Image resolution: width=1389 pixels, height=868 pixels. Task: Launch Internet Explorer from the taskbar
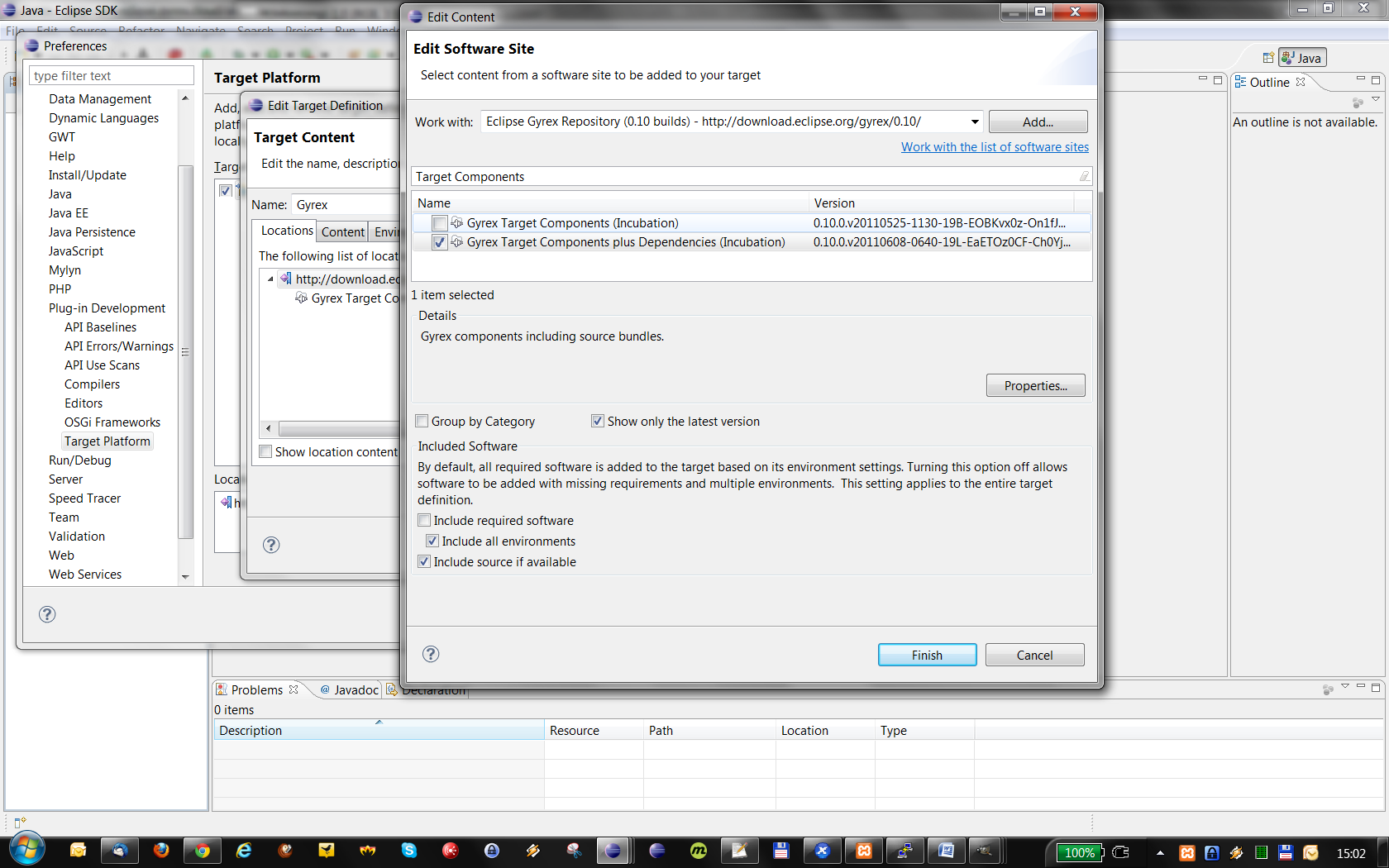tap(244, 850)
